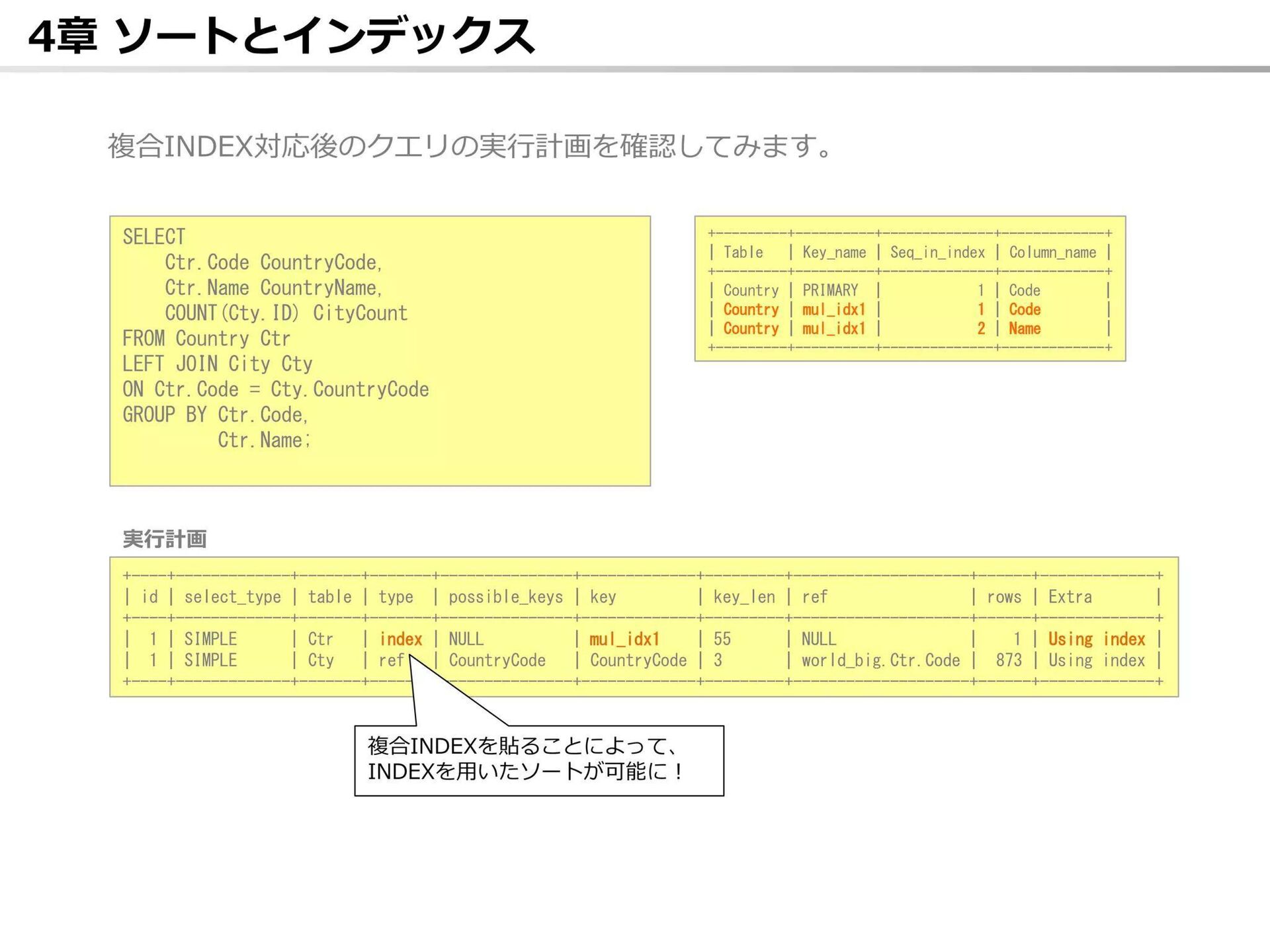Click the possible_keys column header
1270x952 pixels.
(x=505, y=597)
